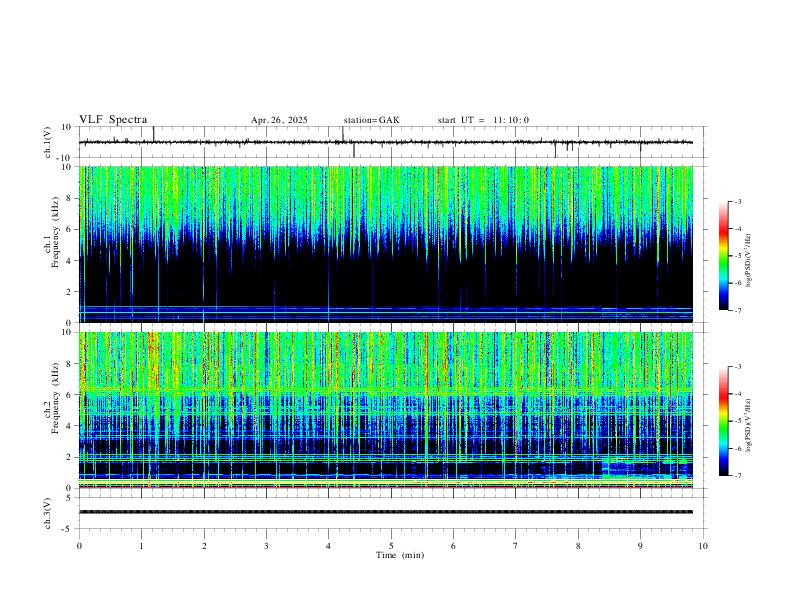The image size is (792, 612).
Task: Click time axis tick label '3'
Action: pos(266,546)
